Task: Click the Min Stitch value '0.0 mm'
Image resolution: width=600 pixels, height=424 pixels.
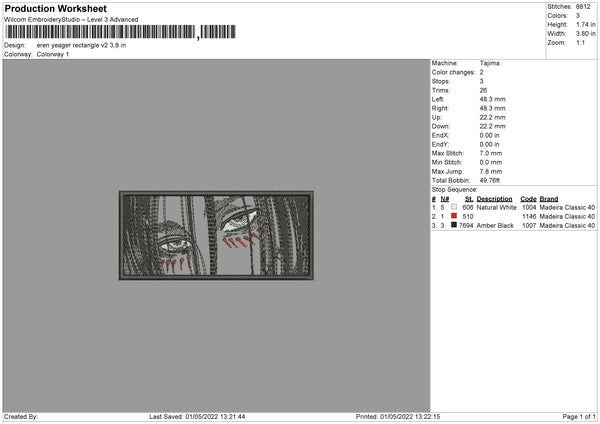Action: [491, 162]
